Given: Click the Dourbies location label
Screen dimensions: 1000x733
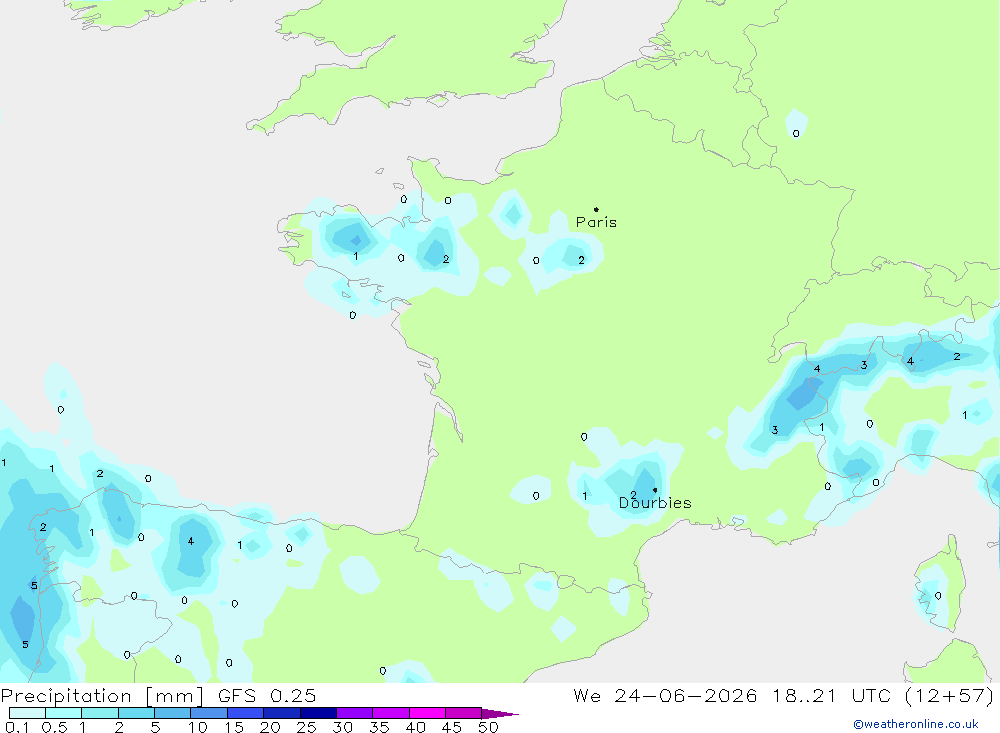Looking at the screenshot, I should point(655,503).
